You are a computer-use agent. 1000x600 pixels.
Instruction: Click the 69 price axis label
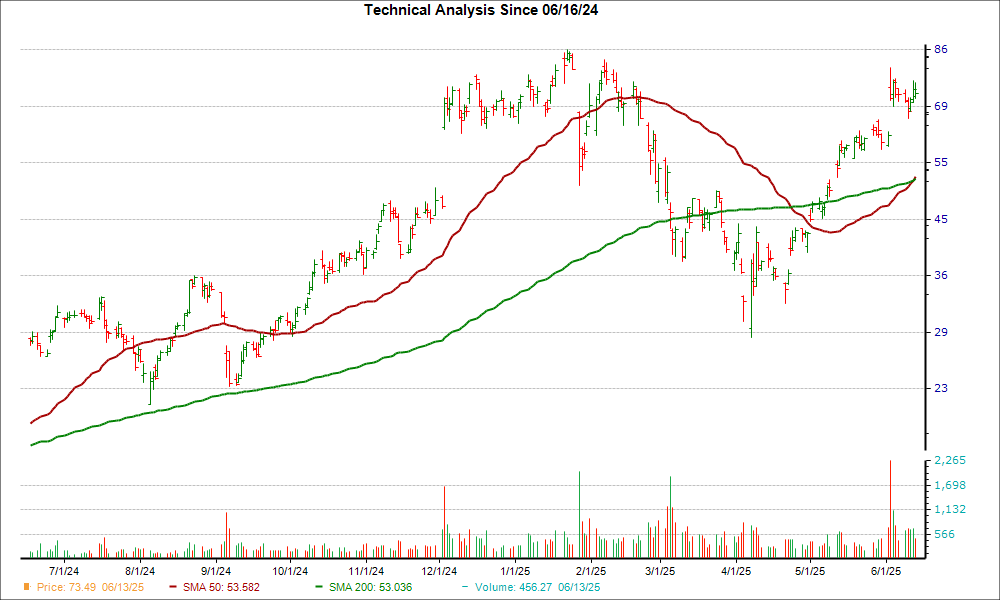941,106
